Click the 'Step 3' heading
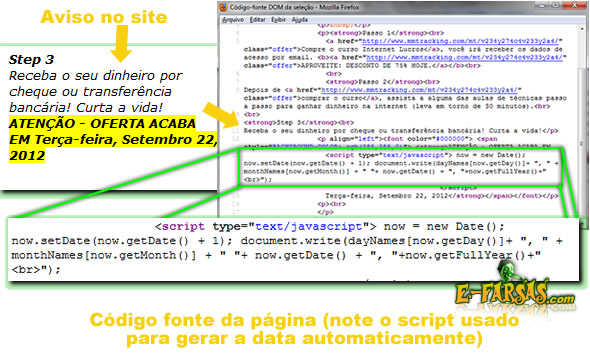Screen dimensions: 590x364 coord(31,59)
